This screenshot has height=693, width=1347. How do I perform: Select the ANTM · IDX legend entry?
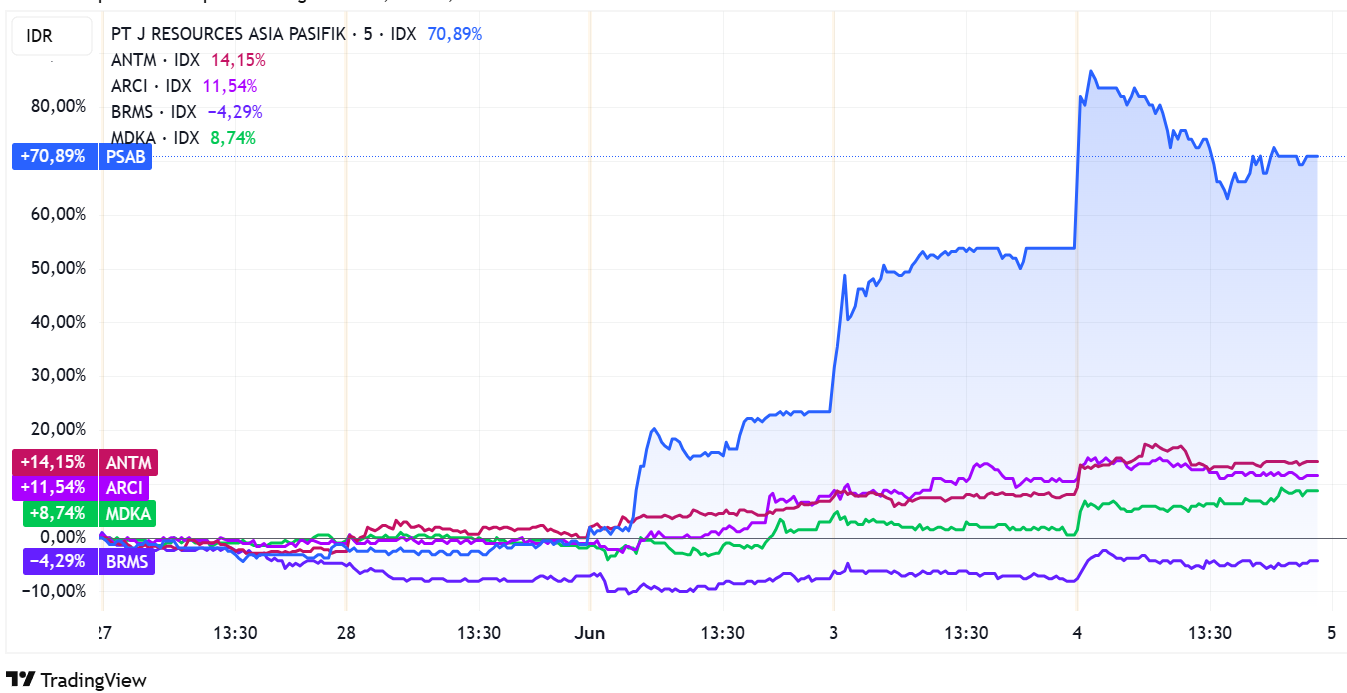155,60
